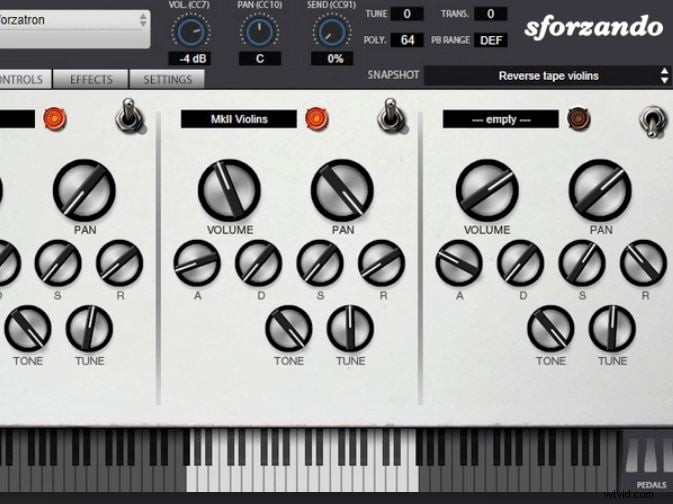Click the sforzando logo
The image size is (673, 504).
[x=594, y=27]
